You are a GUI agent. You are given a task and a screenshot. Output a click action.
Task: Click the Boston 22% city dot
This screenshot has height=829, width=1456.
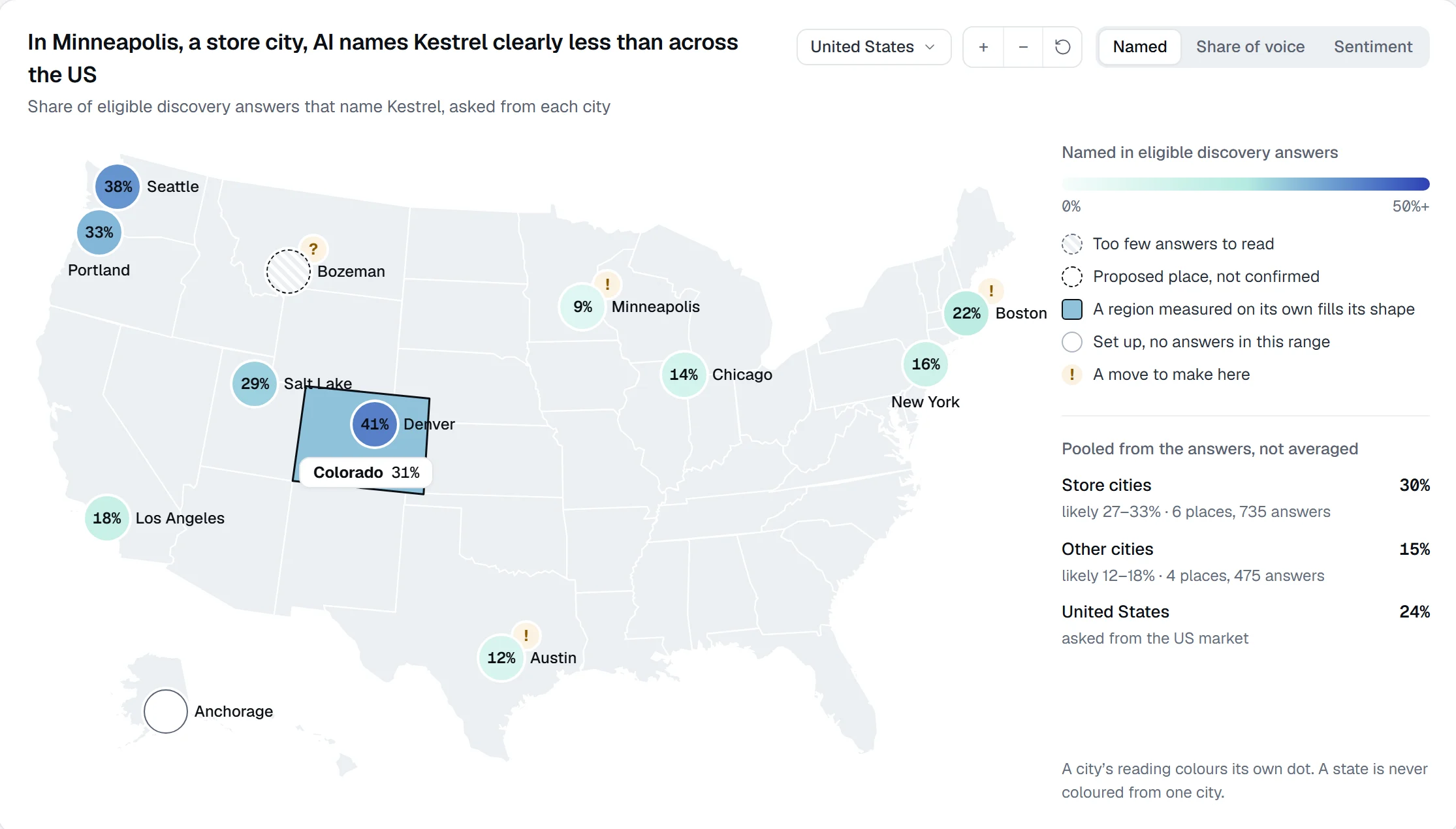click(966, 313)
